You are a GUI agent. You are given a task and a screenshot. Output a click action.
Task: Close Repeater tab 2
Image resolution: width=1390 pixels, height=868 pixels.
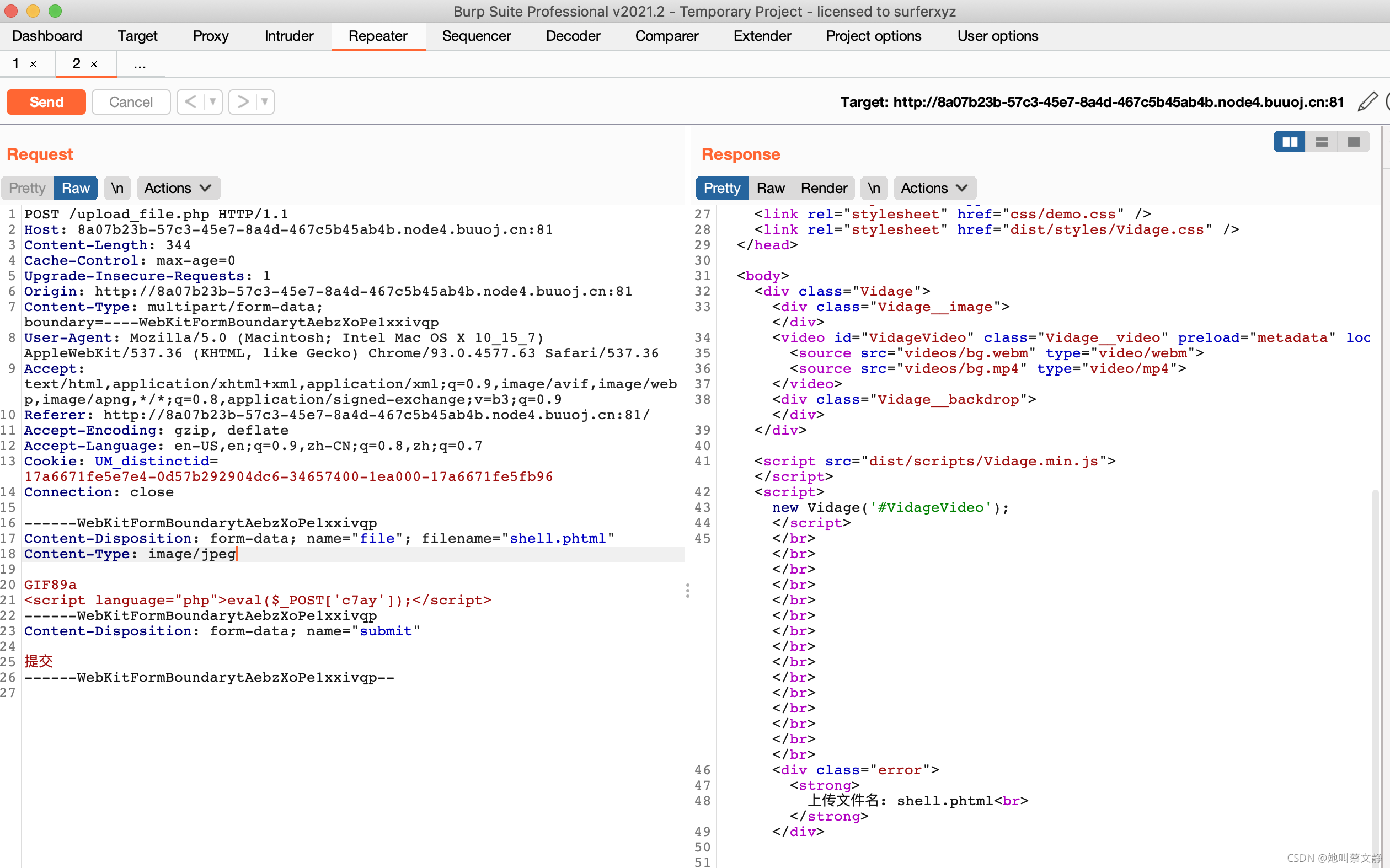(94, 65)
